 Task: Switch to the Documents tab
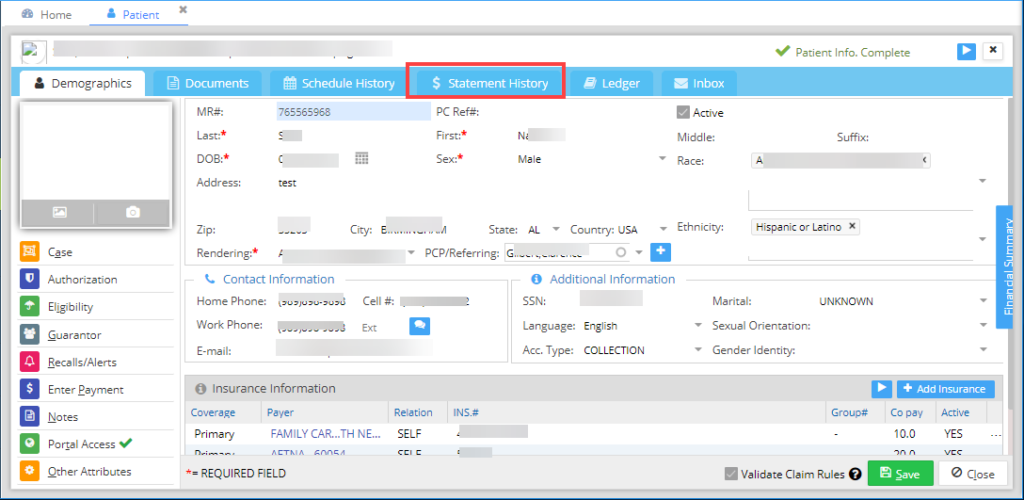tap(208, 84)
